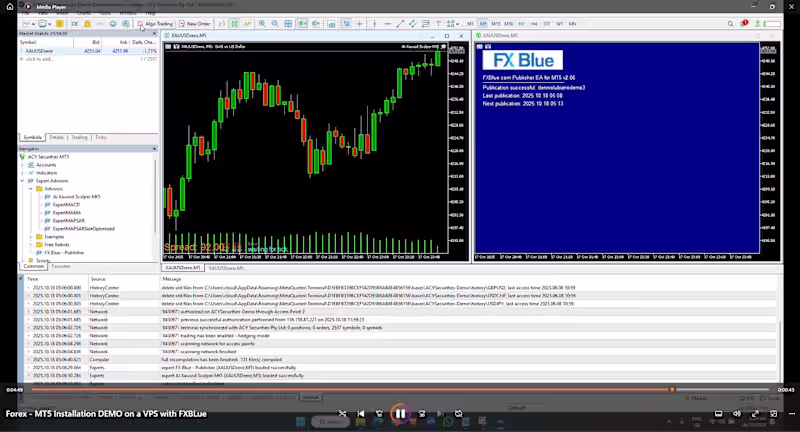Select the equidistant channel tool
Screen dimensions: 800x432
[412, 24]
